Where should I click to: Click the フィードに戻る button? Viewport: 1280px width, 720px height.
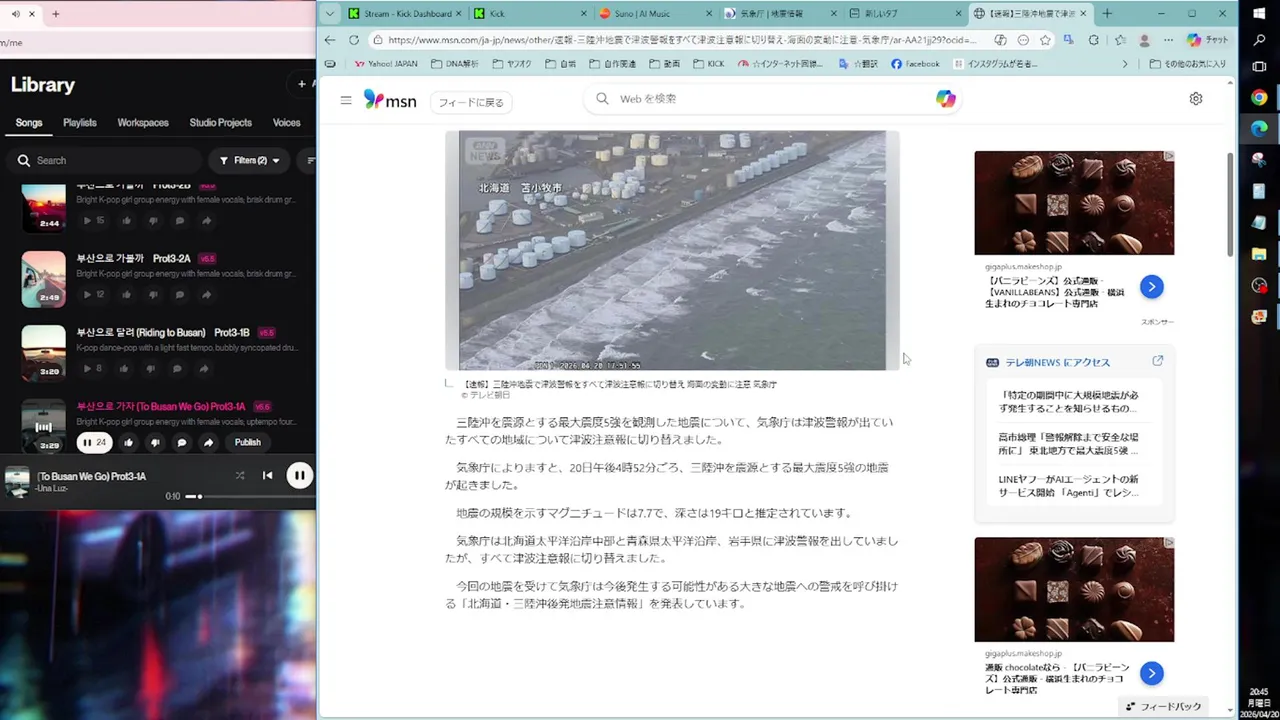pos(472,102)
